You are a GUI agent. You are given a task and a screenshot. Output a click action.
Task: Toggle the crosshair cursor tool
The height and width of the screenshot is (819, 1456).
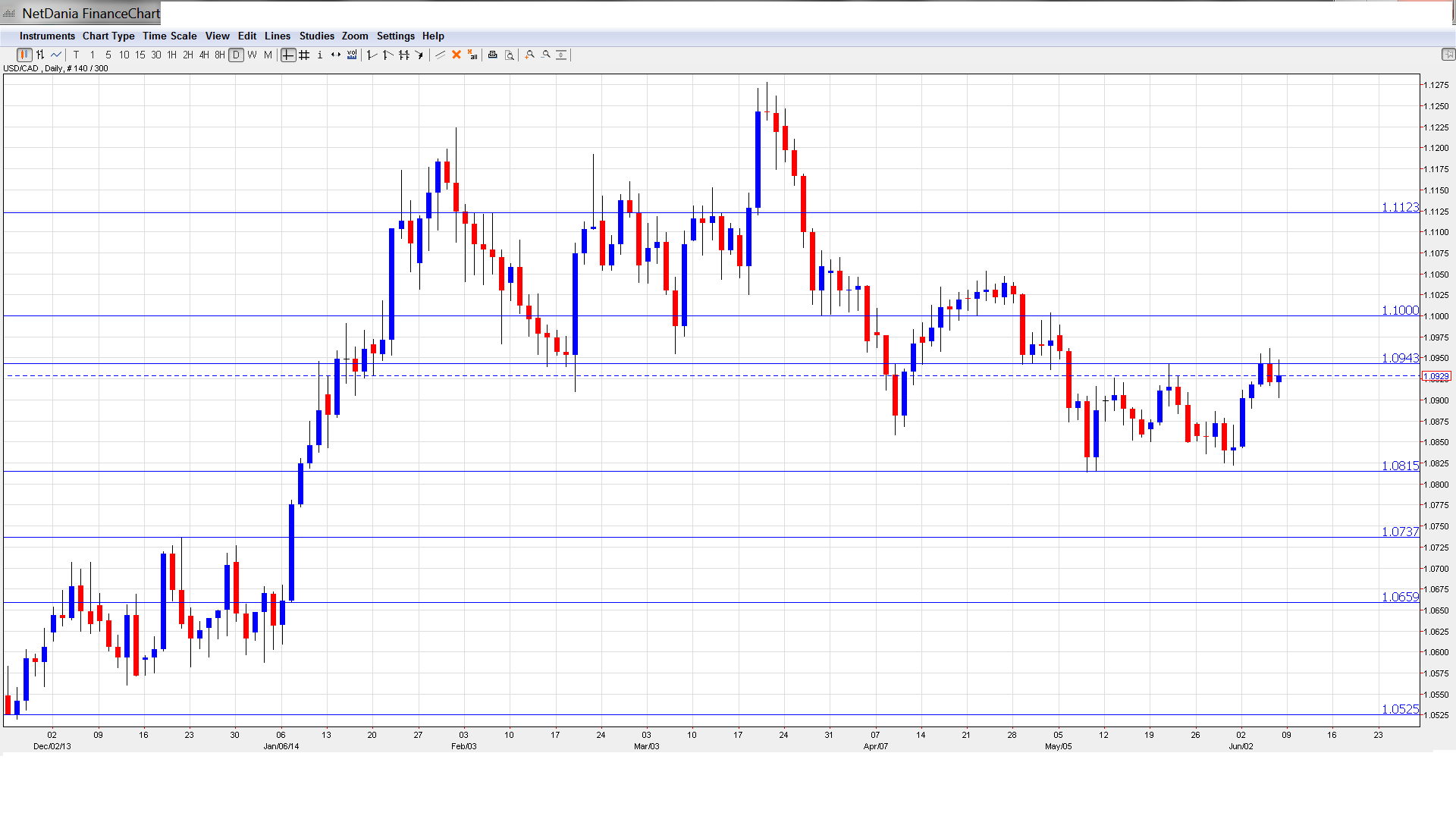coord(288,55)
